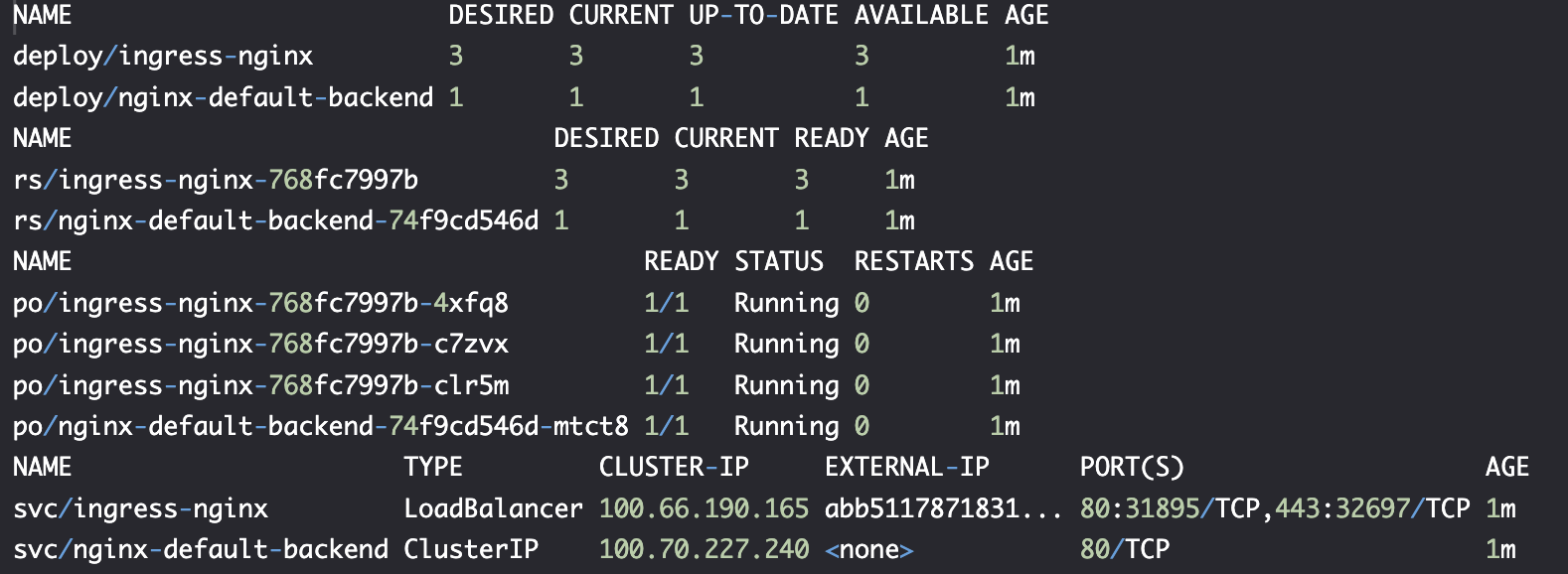
Task: Click the READY header in replica set table
Action: click(x=832, y=138)
